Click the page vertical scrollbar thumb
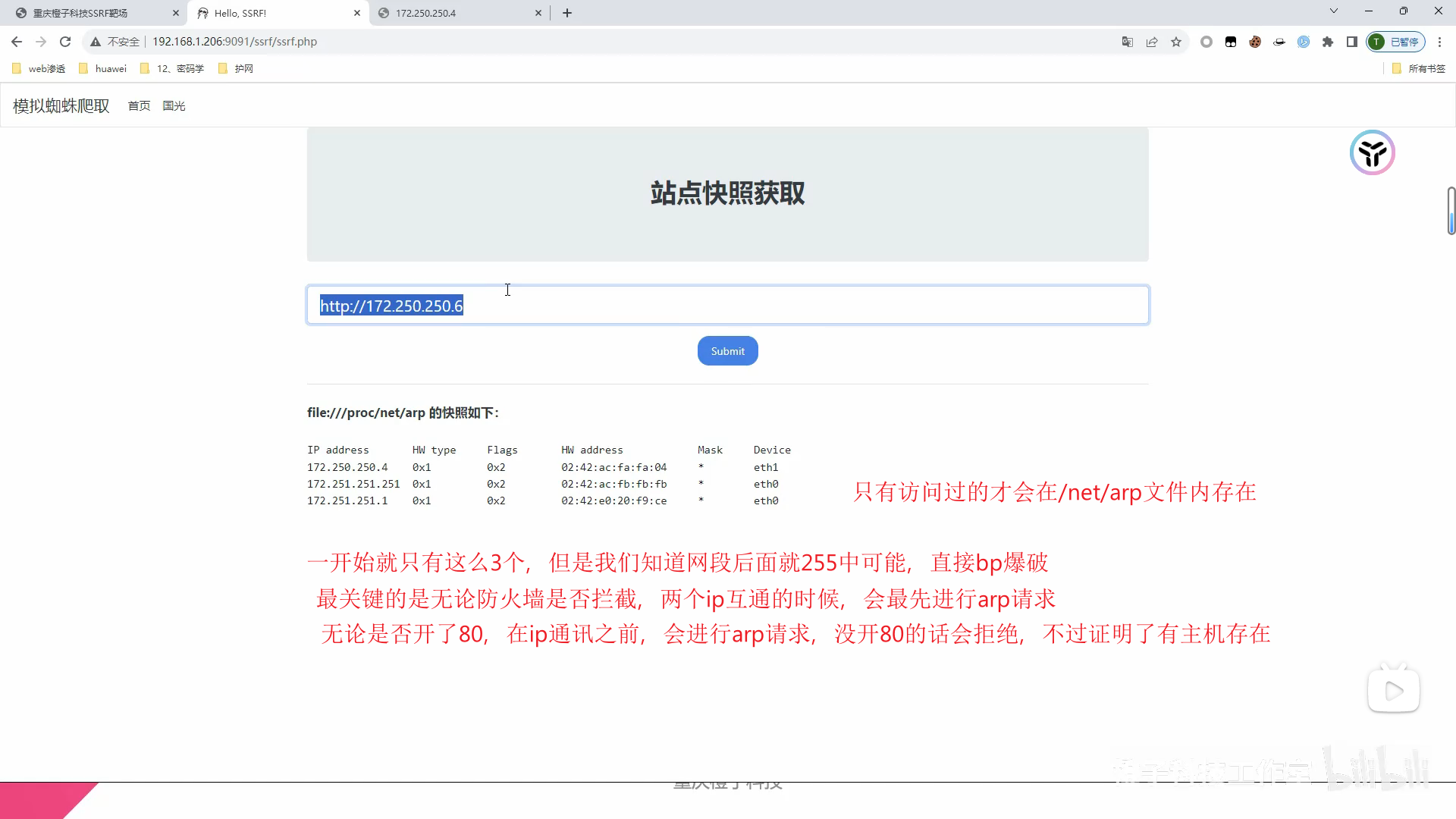Viewport: 1456px width, 819px height. (1451, 211)
